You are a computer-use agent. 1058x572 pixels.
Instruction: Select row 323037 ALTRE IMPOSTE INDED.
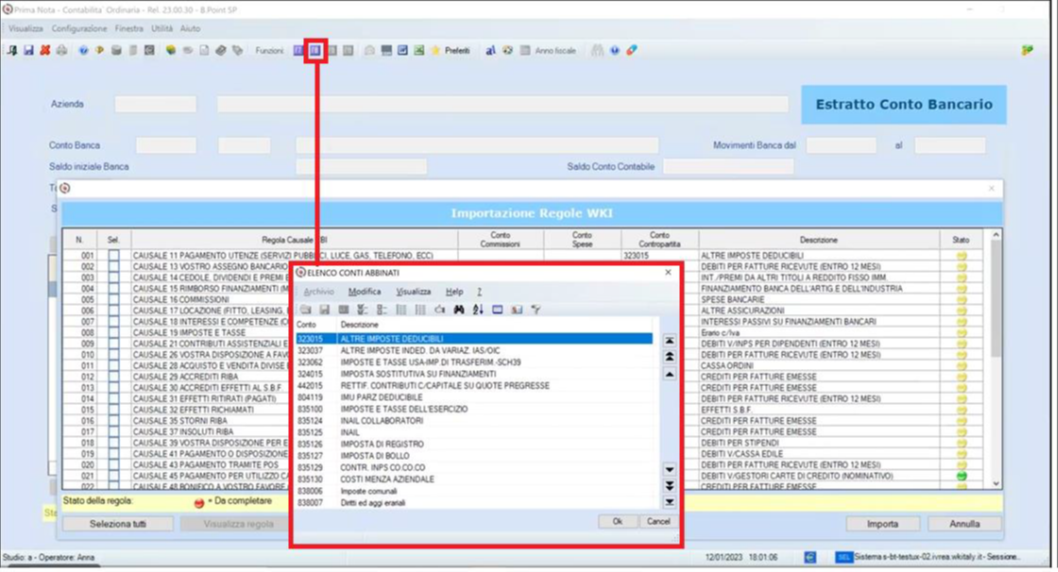tap(474, 350)
